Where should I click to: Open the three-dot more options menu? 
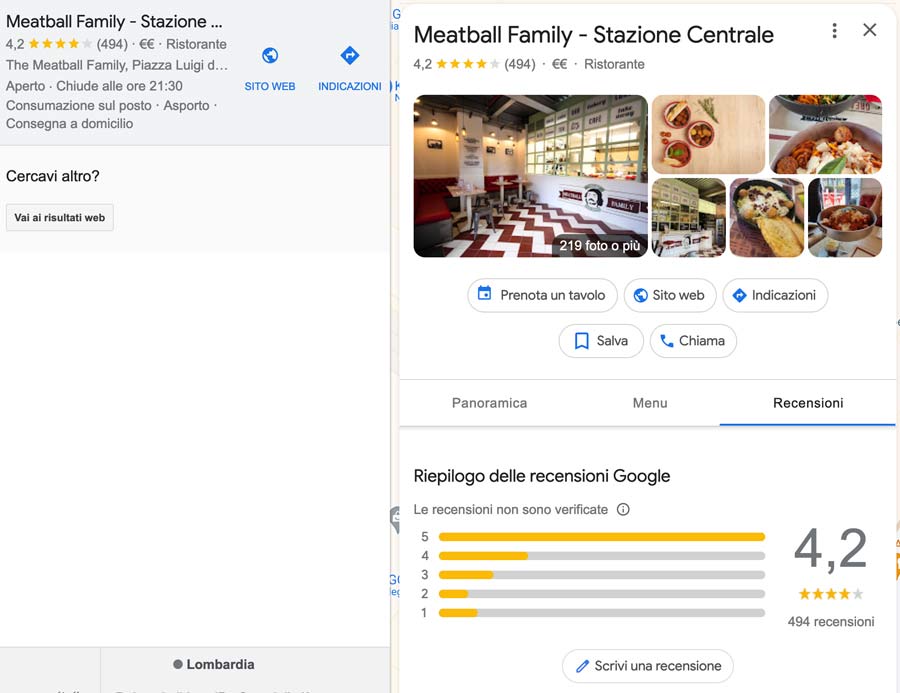pyautogui.click(x=834, y=30)
